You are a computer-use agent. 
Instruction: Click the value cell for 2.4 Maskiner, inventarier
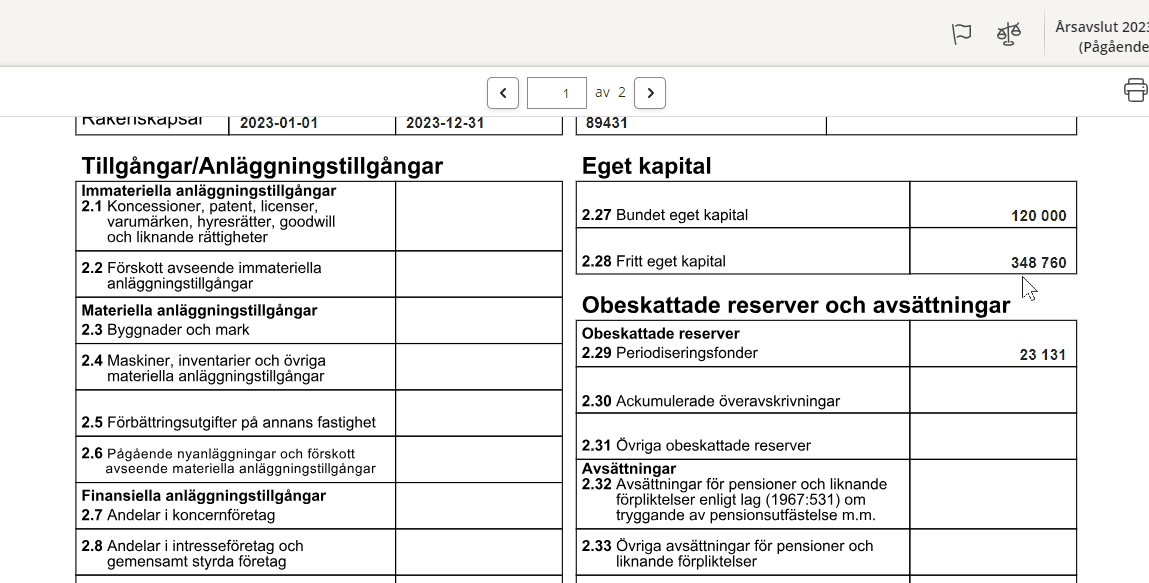coord(478,367)
